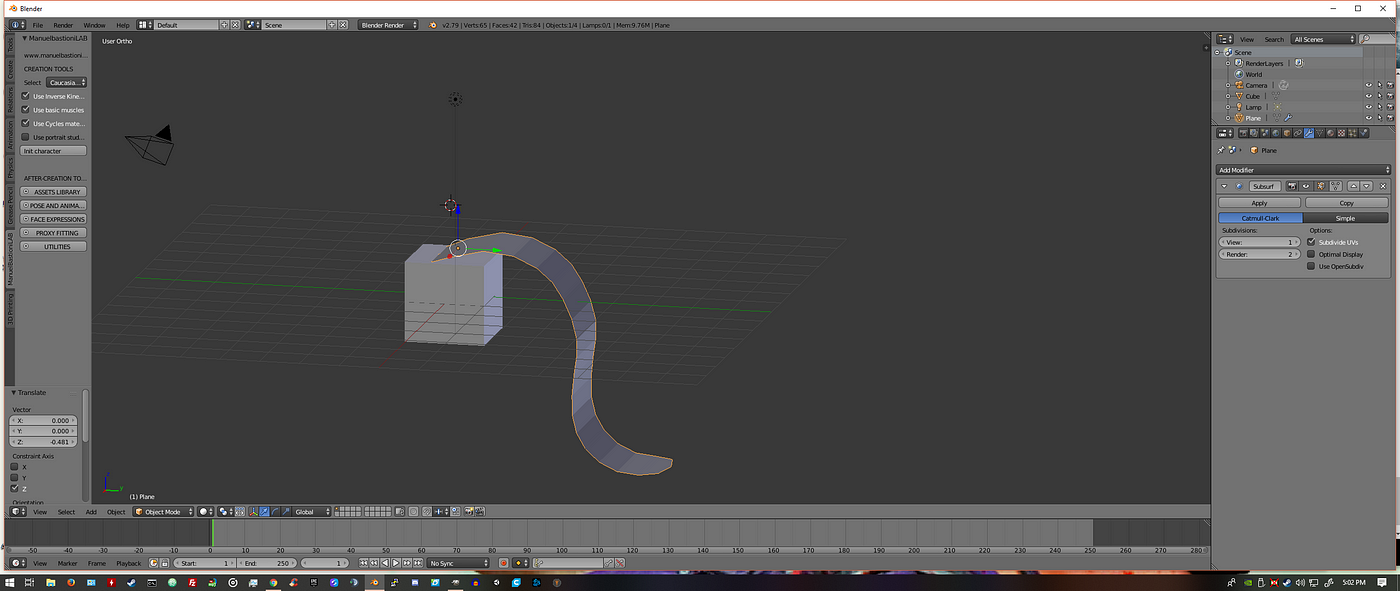This screenshot has height=591, width=1400.
Task: Open the Windows Start menu
Action: (x=9, y=582)
